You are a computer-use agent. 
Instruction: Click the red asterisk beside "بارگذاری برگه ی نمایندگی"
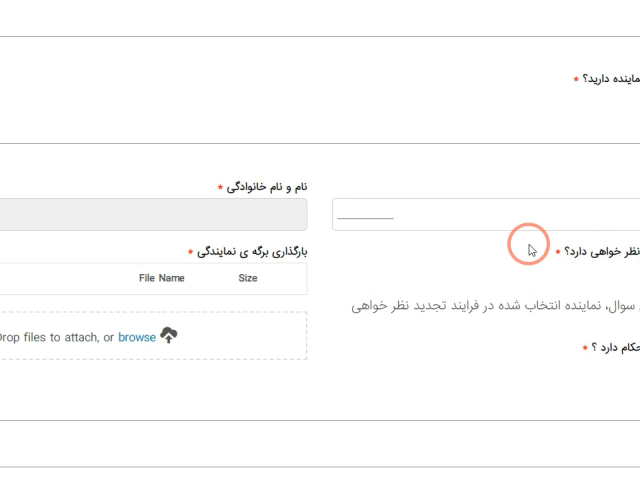point(190,252)
